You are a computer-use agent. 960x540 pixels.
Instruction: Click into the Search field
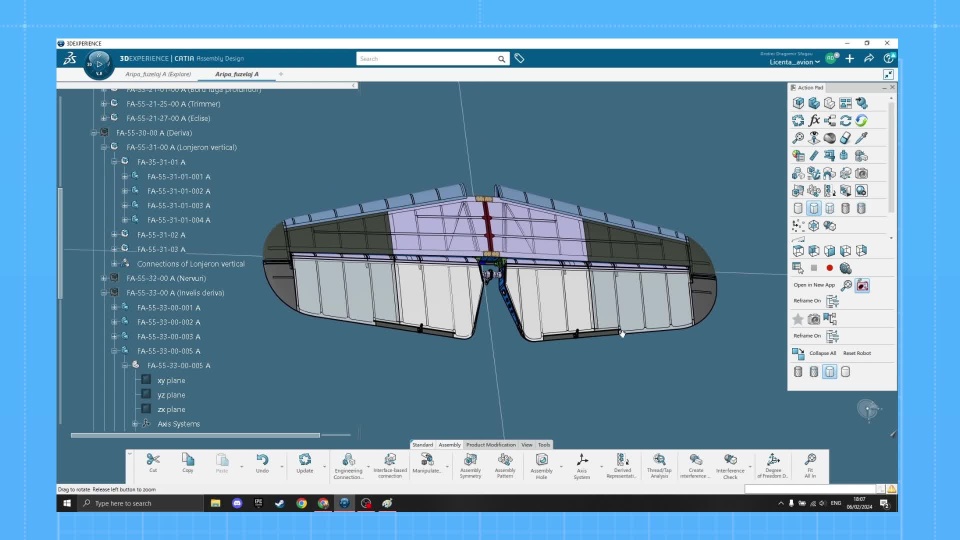point(427,59)
